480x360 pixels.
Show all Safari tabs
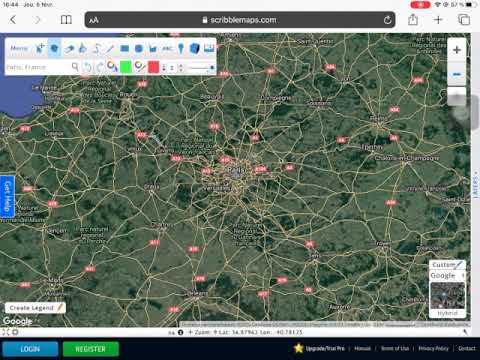pyautogui.click(x=464, y=20)
